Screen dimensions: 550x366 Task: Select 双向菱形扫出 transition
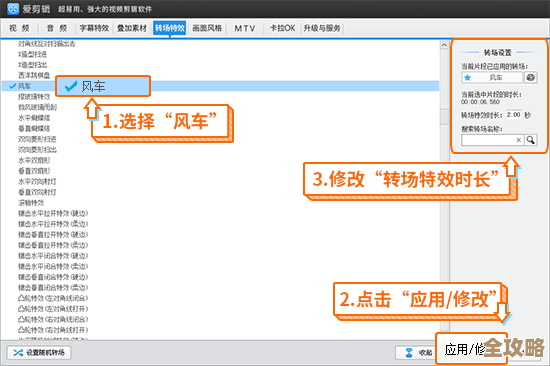click(37, 150)
